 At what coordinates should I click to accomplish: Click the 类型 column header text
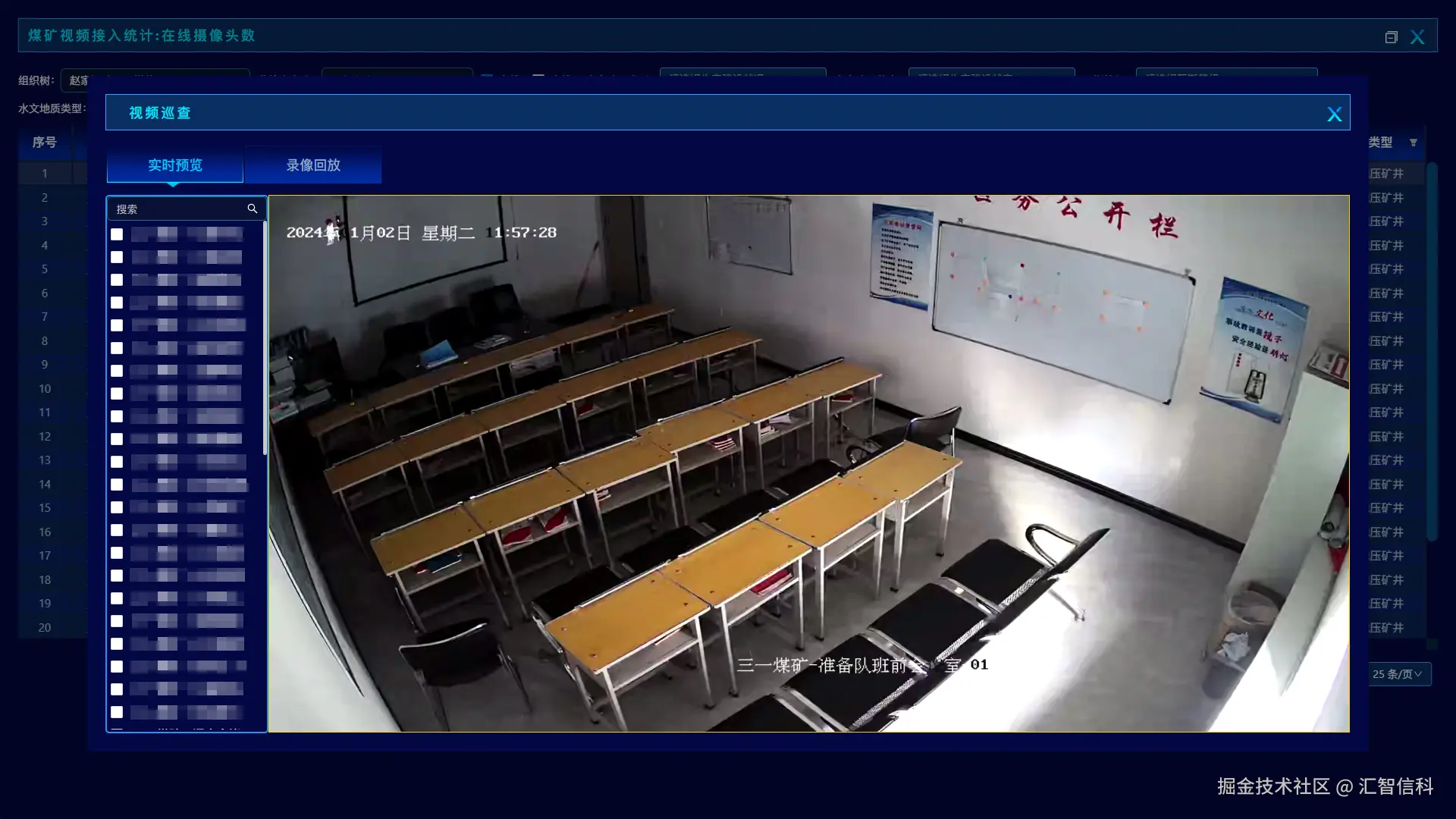click(x=1380, y=143)
